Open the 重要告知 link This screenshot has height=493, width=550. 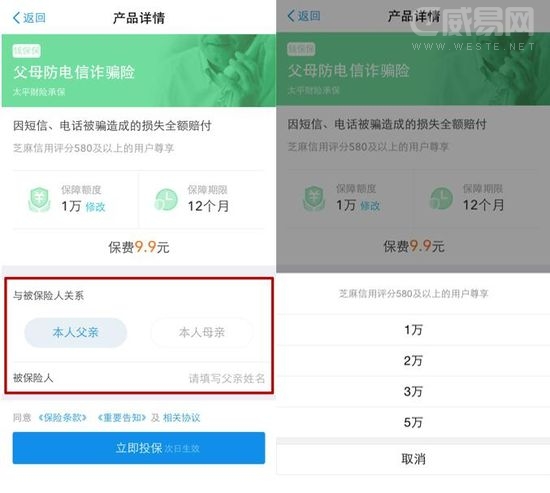122,418
